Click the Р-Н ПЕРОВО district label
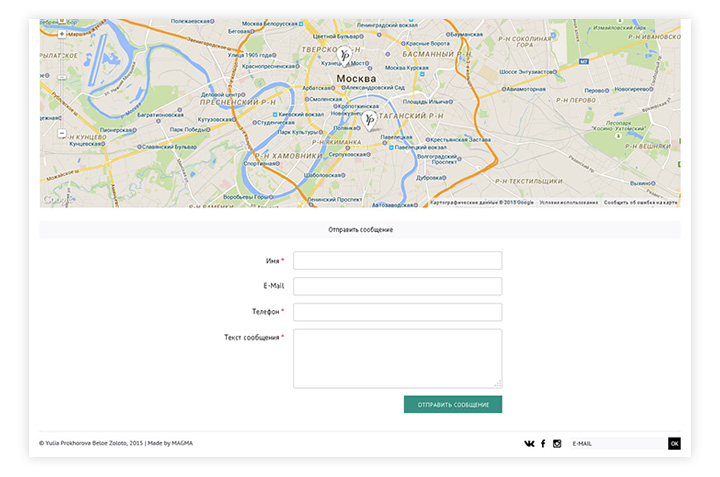Image resolution: width=720 pixels, height=477 pixels. coord(576,100)
